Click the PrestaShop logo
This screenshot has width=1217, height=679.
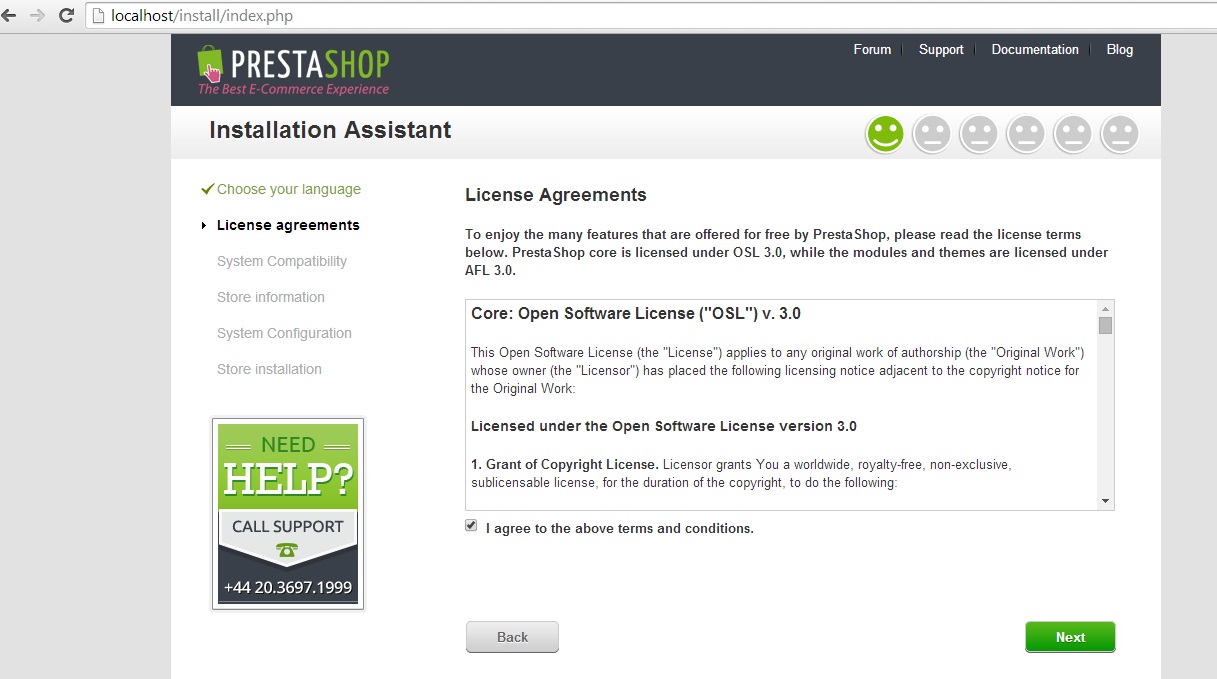point(293,70)
